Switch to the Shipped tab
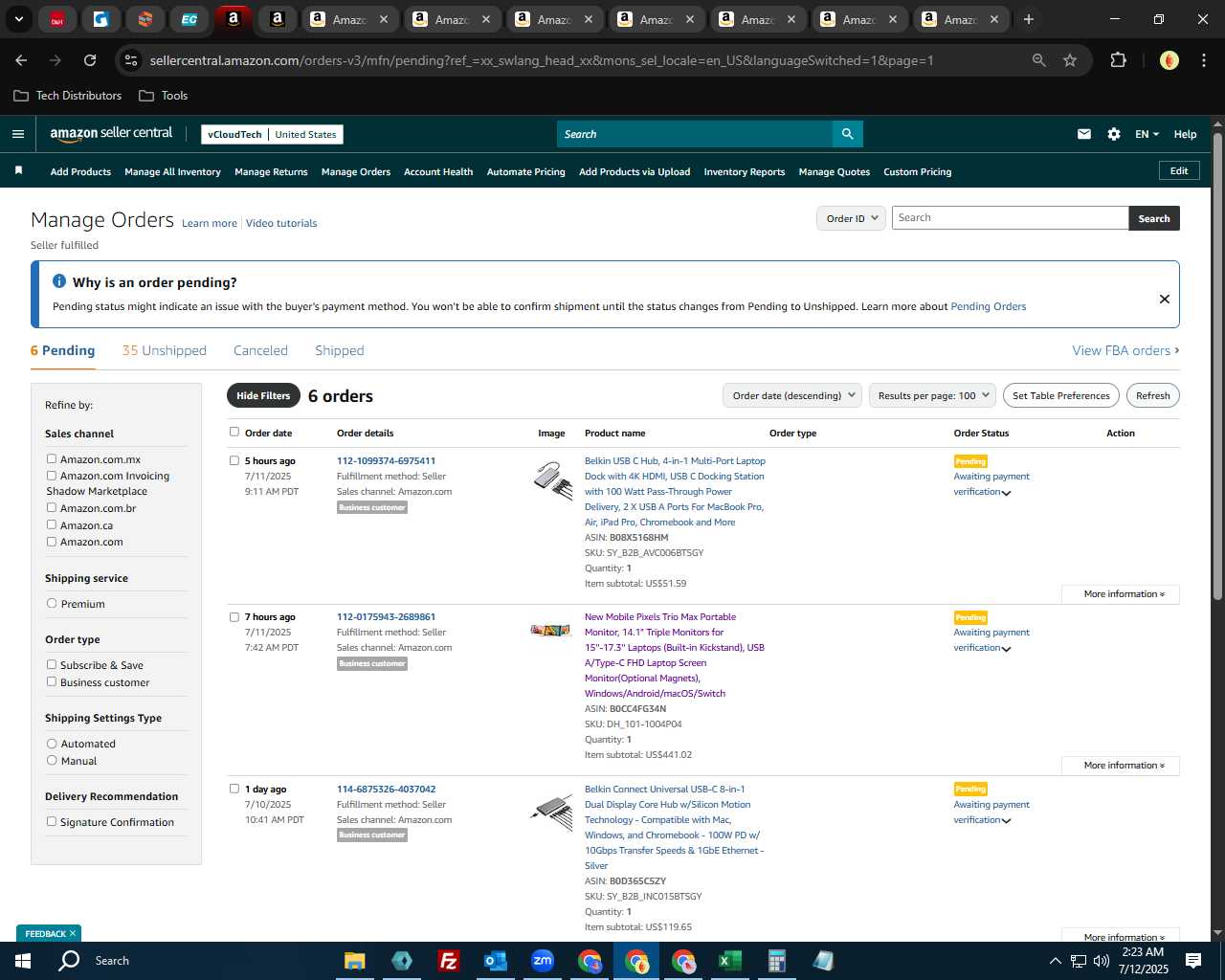This screenshot has width=1225, height=980. [x=340, y=350]
